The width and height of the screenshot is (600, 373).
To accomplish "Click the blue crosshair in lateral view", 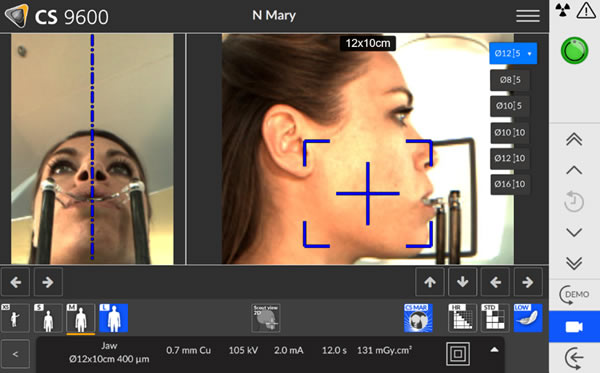I will [368, 194].
